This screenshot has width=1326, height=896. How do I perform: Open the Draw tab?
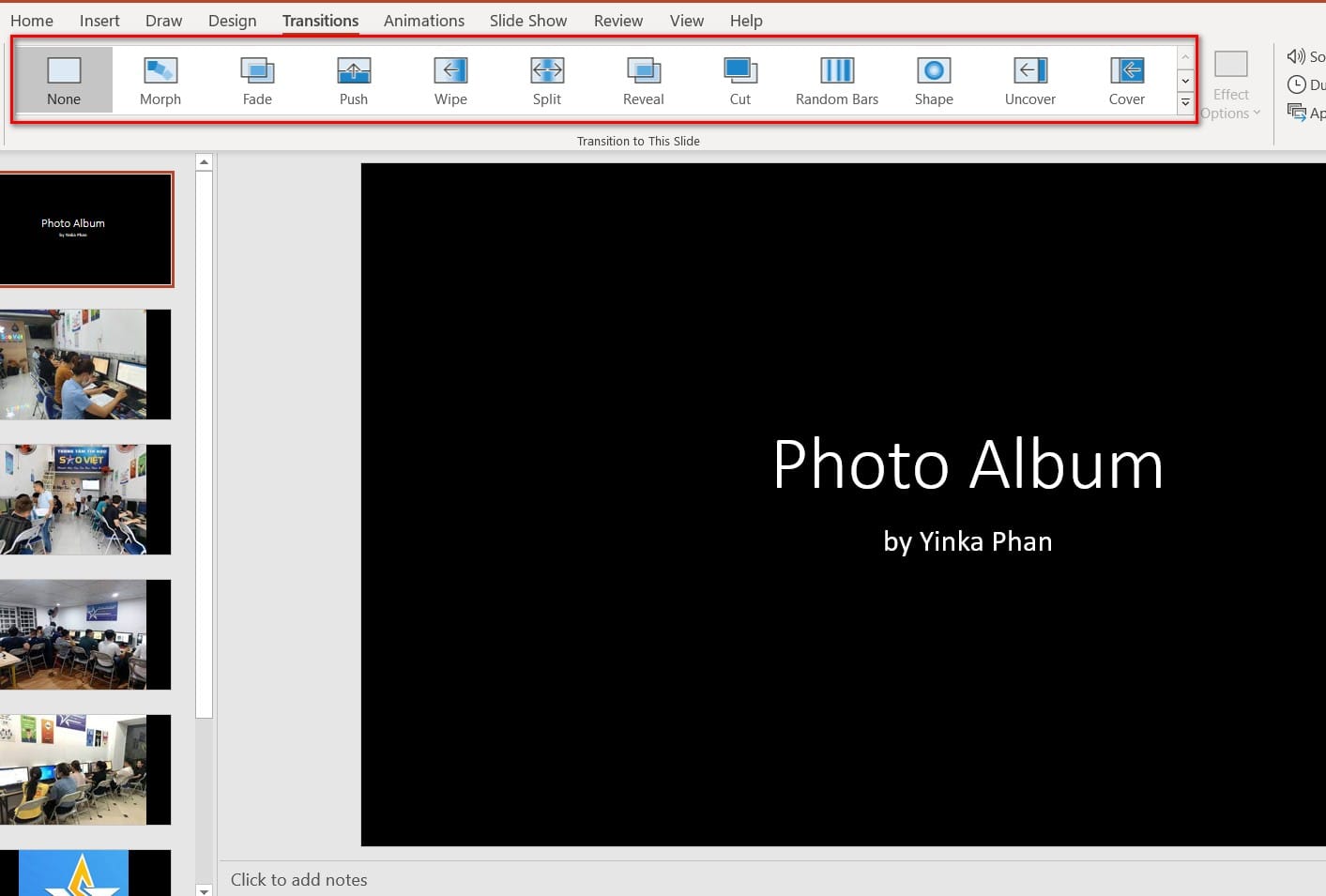click(x=164, y=21)
